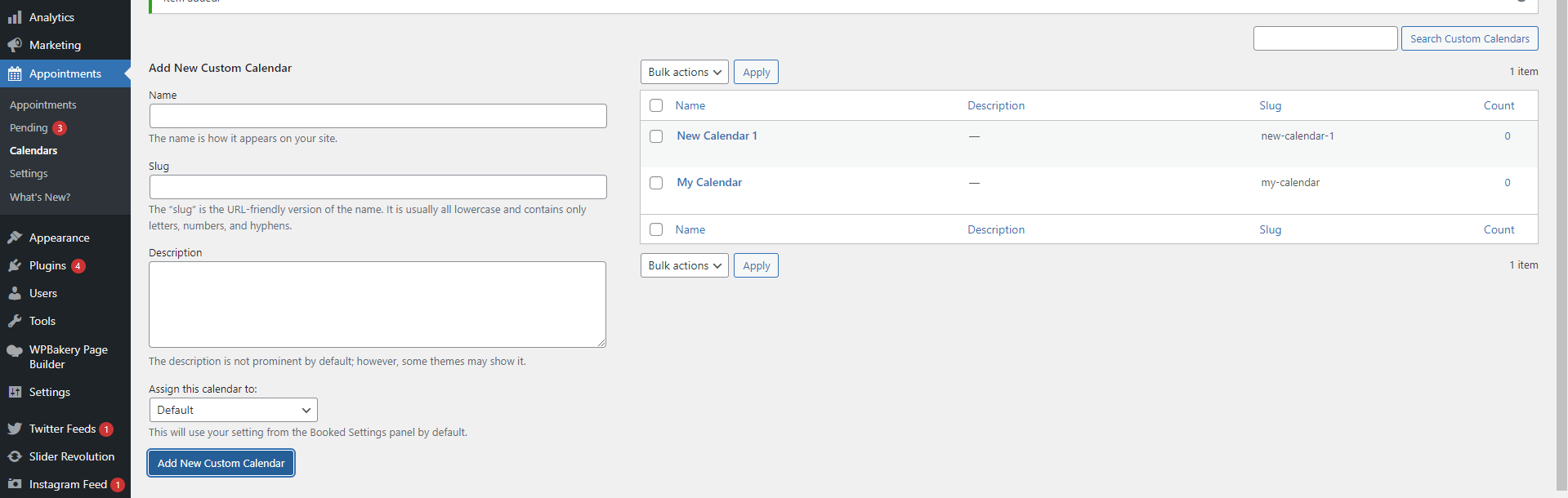Image resolution: width=1568 pixels, height=498 pixels.
Task: Click the Search Custom Calendars button
Action: coord(1469,38)
